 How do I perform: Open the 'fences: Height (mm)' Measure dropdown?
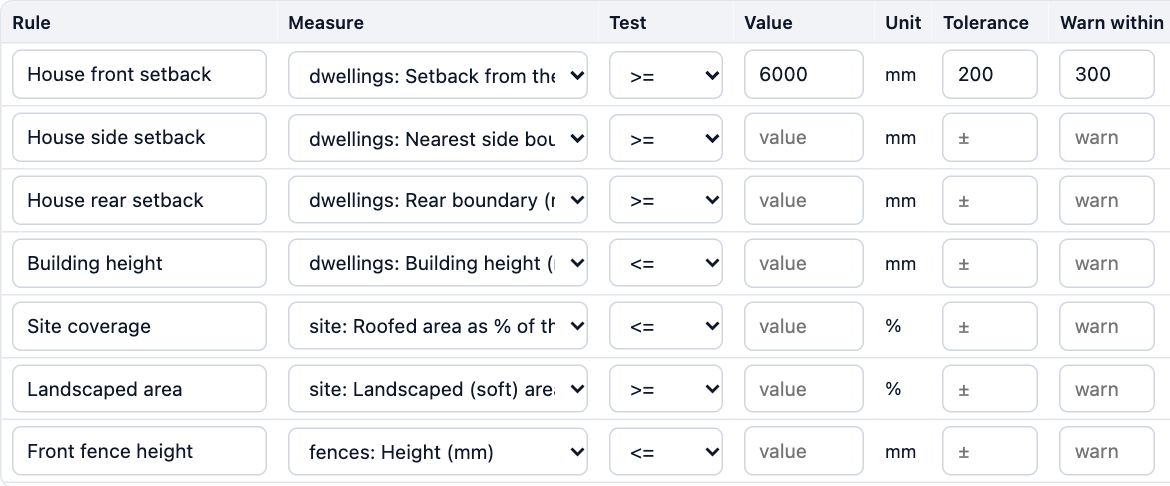coord(438,452)
